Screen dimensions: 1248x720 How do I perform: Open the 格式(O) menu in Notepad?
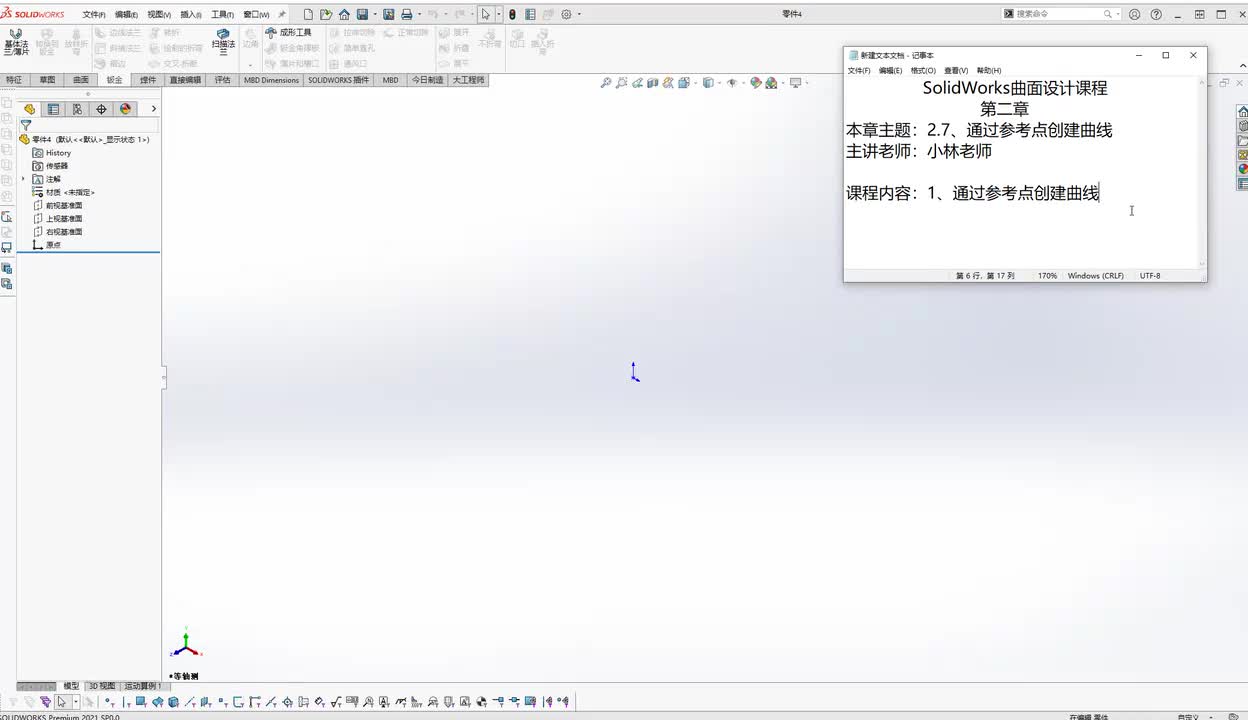tap(923, 71)
